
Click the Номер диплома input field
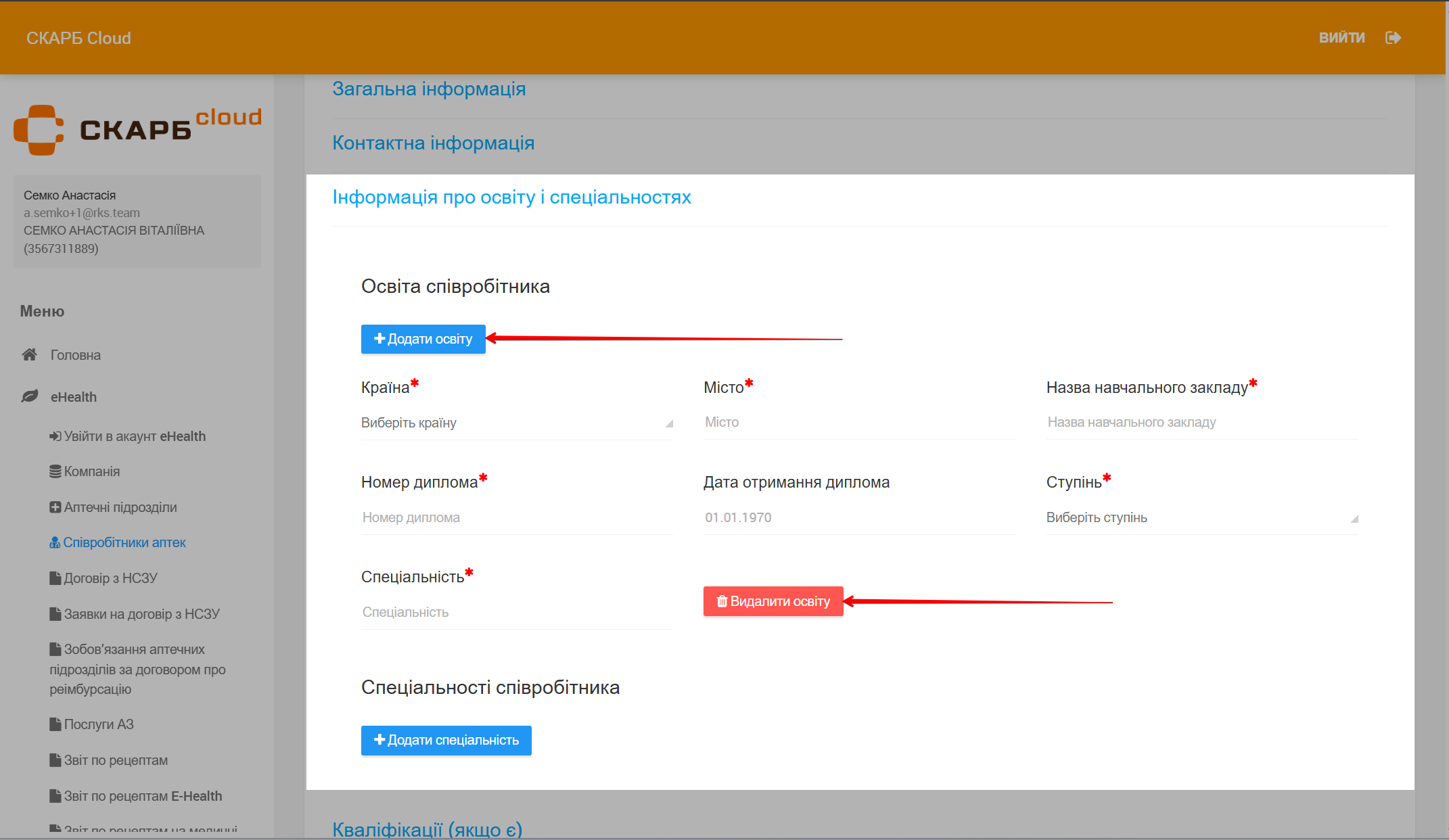click(516, 517)
